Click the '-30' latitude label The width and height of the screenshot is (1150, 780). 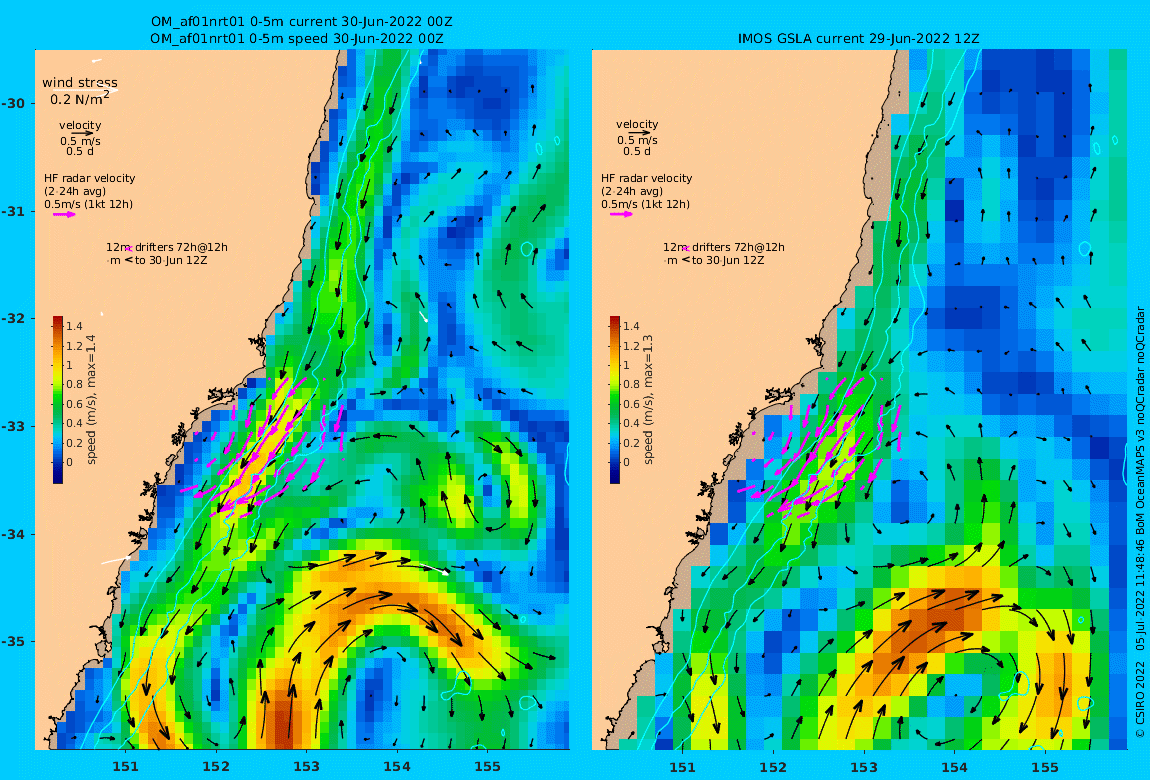click(x=13, y=103)
